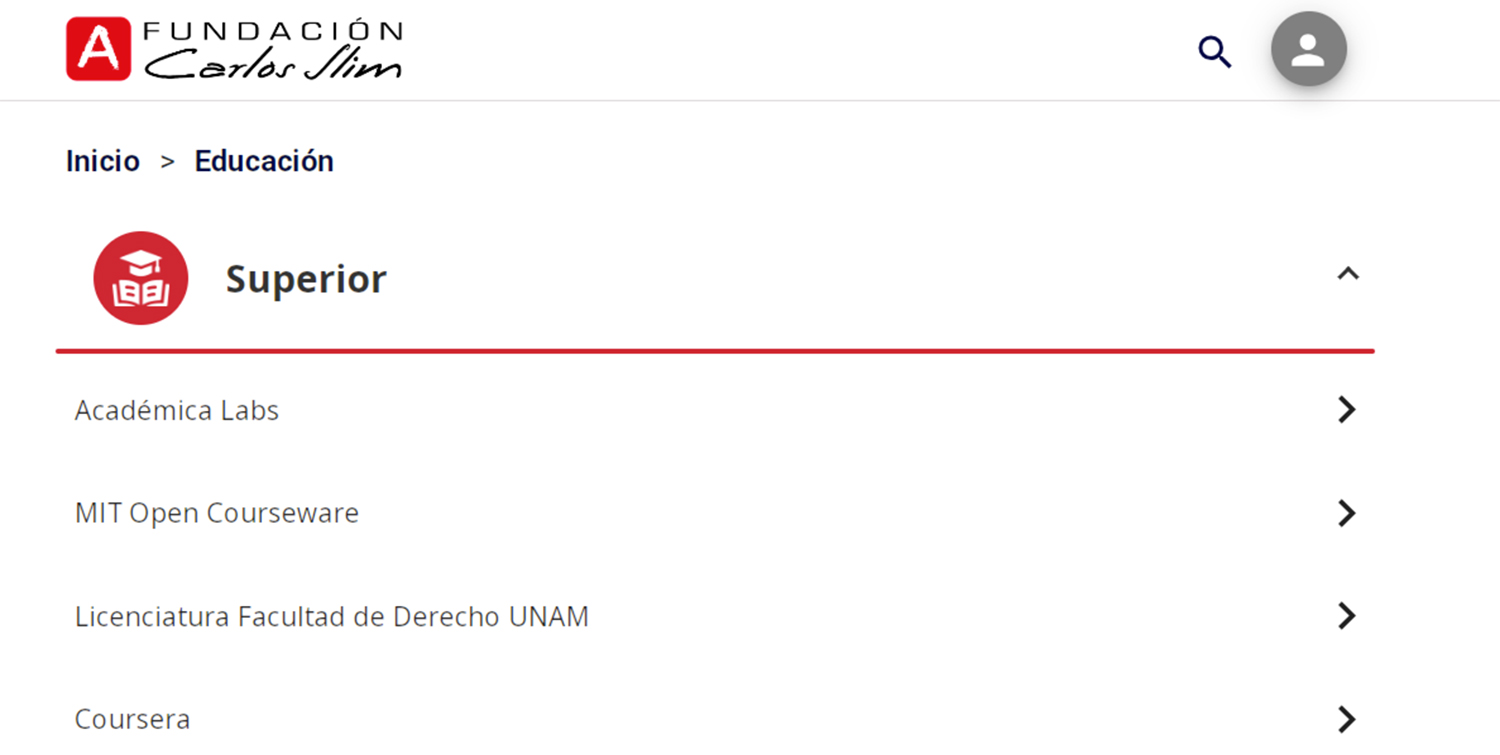The width and height of the screenshot is (1500, 755).
Task: Click the arrow icon beside MIT Open Courseware
Action: 1347,513
